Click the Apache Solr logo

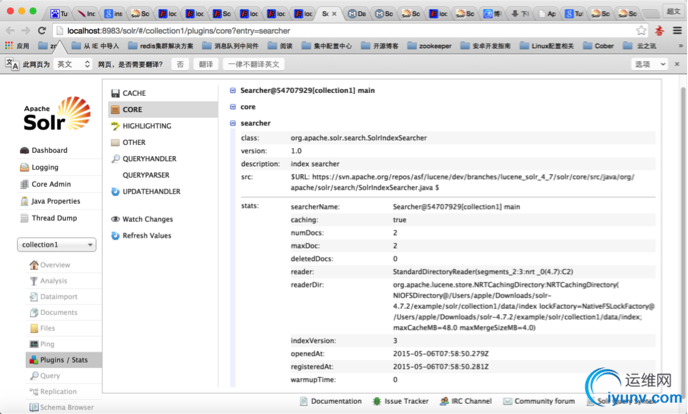pyautogui.click(x=57, y=114)
